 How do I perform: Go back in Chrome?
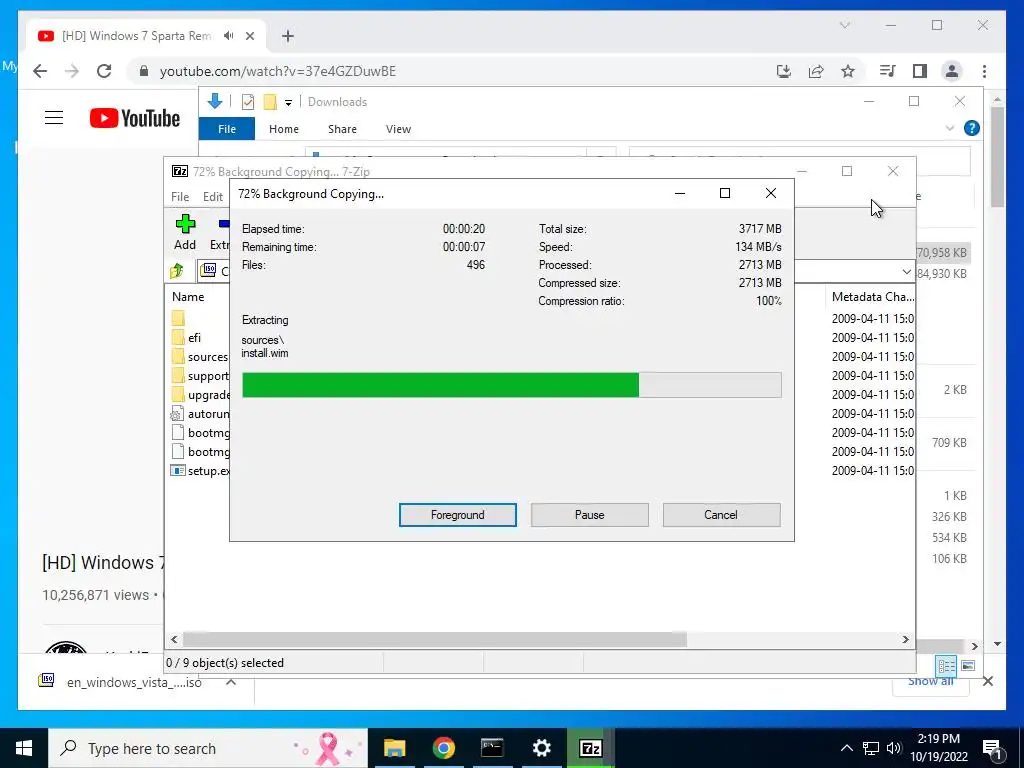click(40, 71)
